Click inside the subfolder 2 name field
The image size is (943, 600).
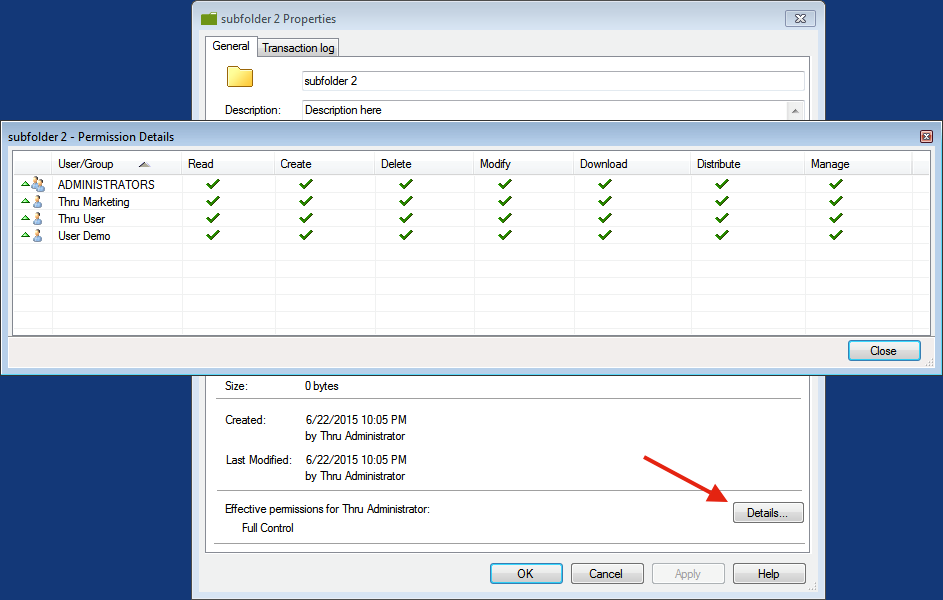click(x=500, y=80)
